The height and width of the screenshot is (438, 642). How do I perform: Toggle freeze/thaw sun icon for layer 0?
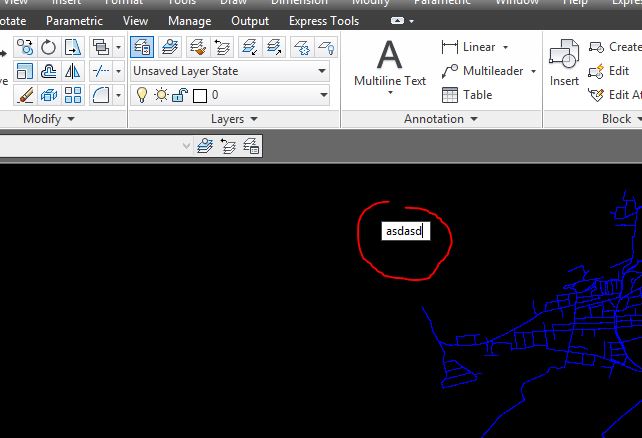[x=159, y=95]
